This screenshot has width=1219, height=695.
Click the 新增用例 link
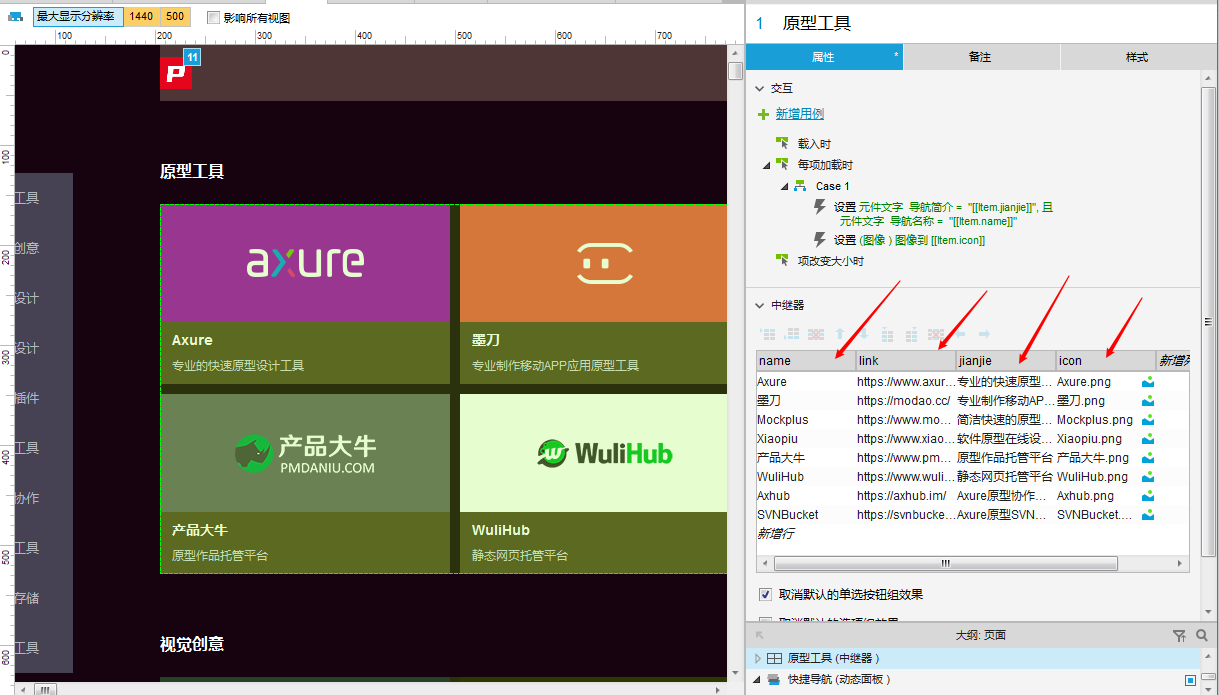coord(800,114)
